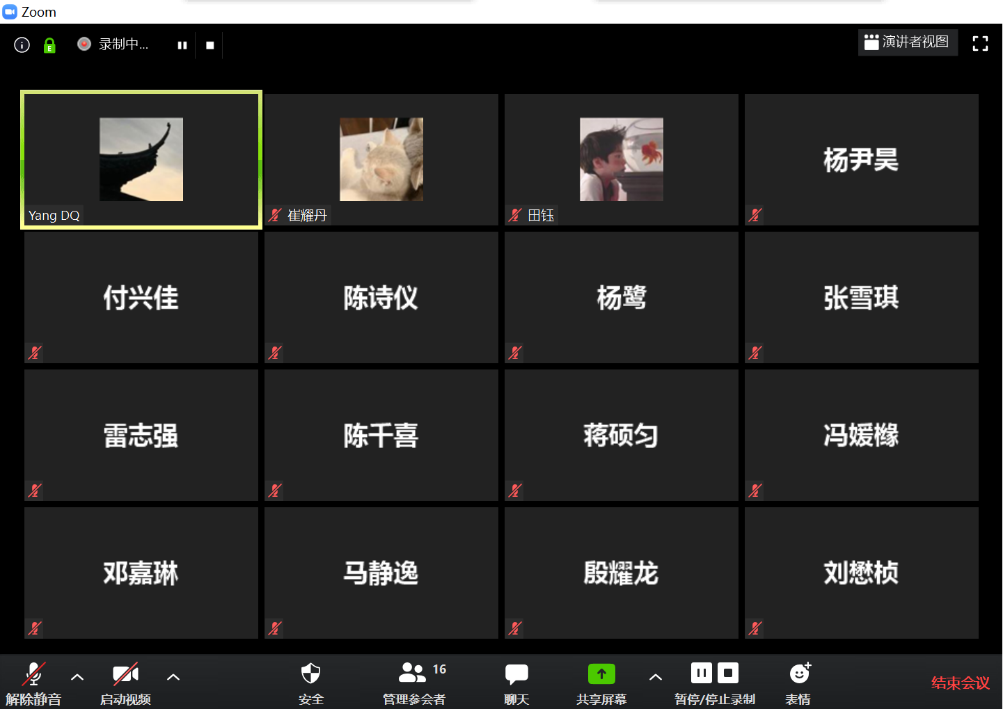Open the 安全 security shield icon
Viewport: 1003px width, 709px height.
pyautogui.click(x=311, y=674)
